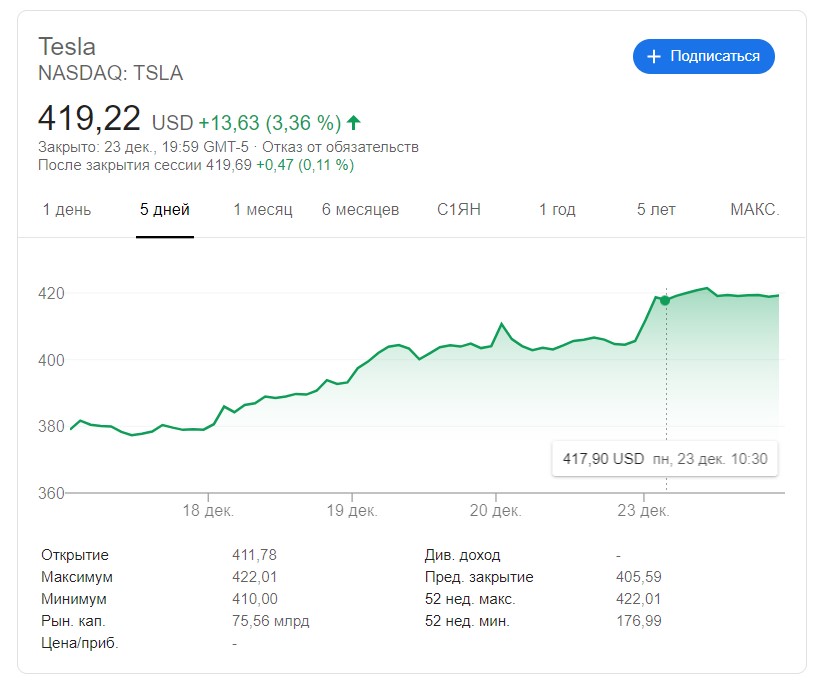Click the plus icon in Подписаться button

(655, 57)
